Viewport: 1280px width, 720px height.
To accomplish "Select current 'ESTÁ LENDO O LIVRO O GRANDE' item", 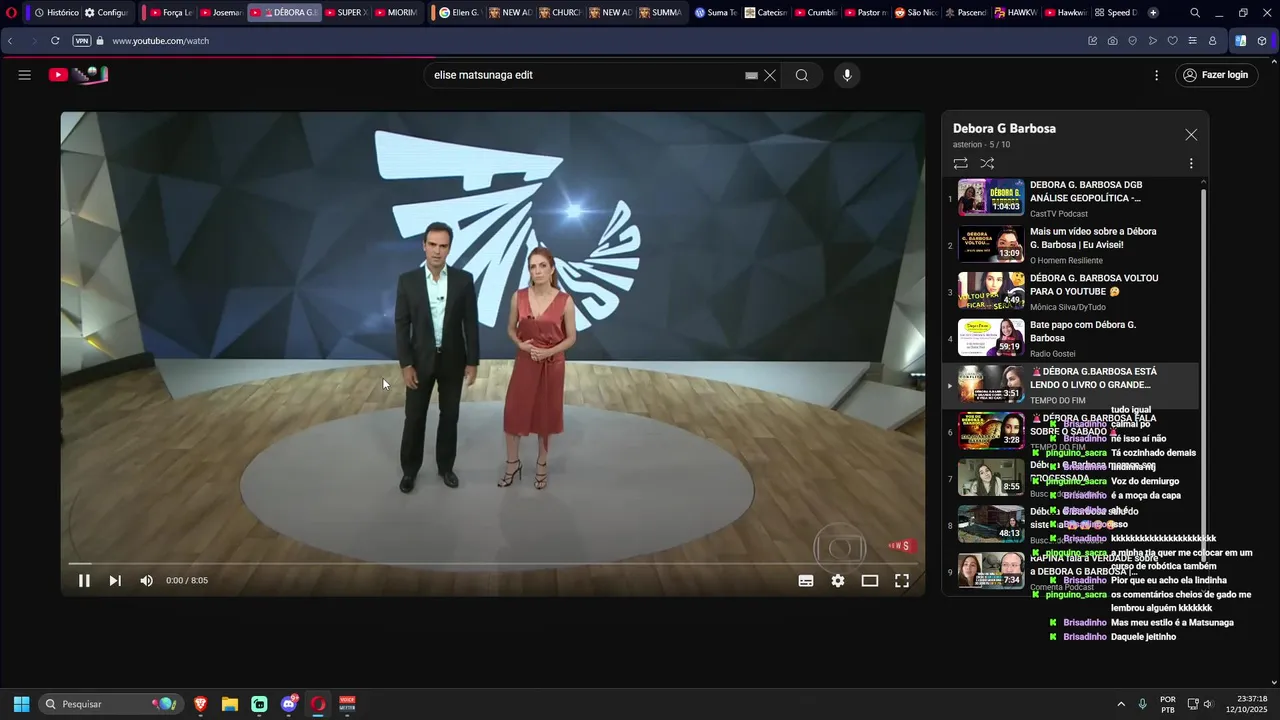I will pos(1072,386).
